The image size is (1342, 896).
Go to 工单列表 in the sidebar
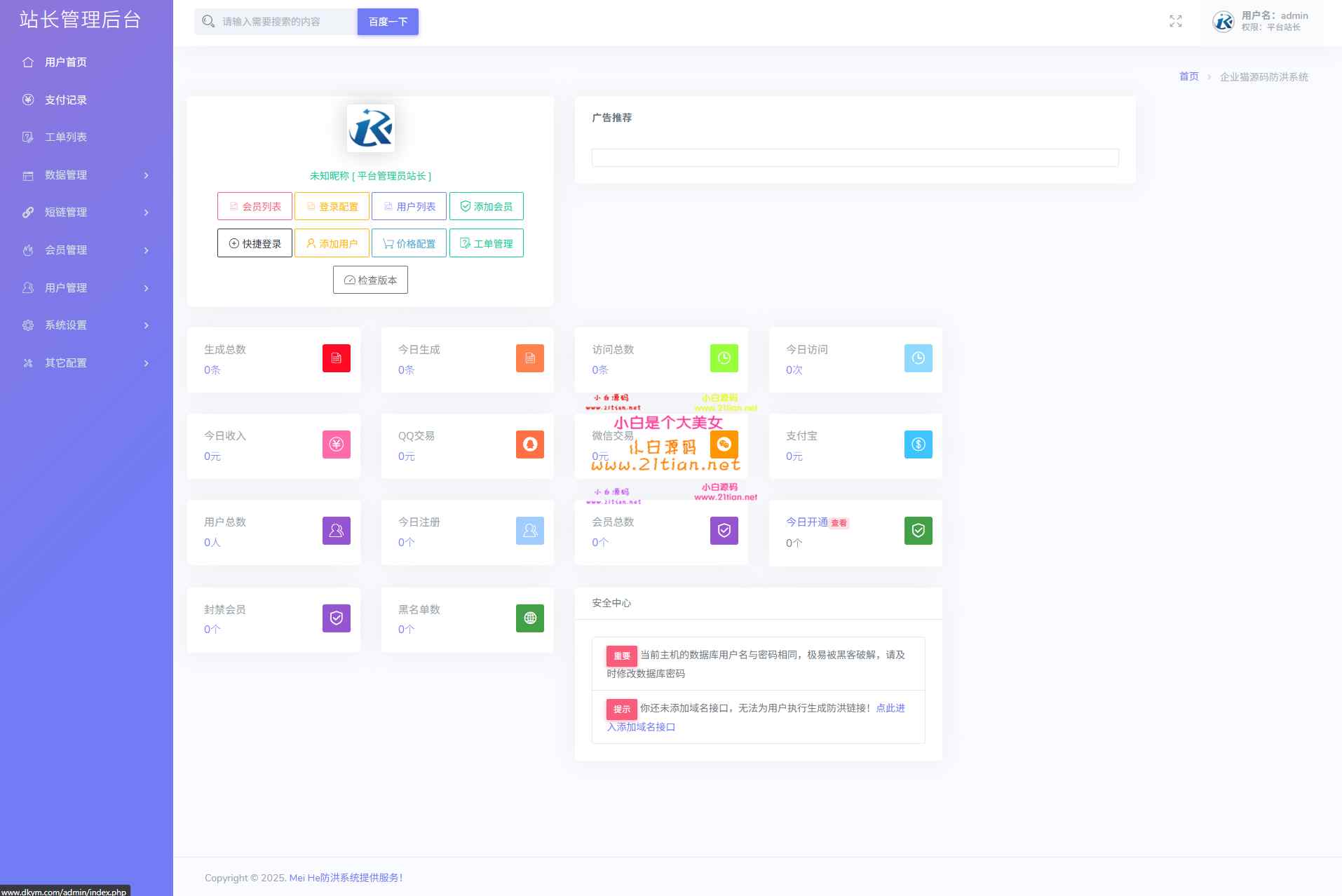pos(65,137)
